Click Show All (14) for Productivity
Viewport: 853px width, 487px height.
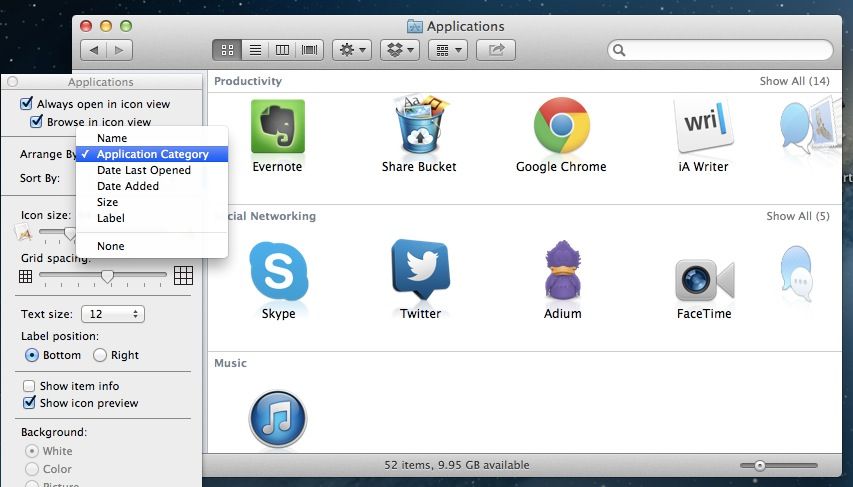point(794,81)
